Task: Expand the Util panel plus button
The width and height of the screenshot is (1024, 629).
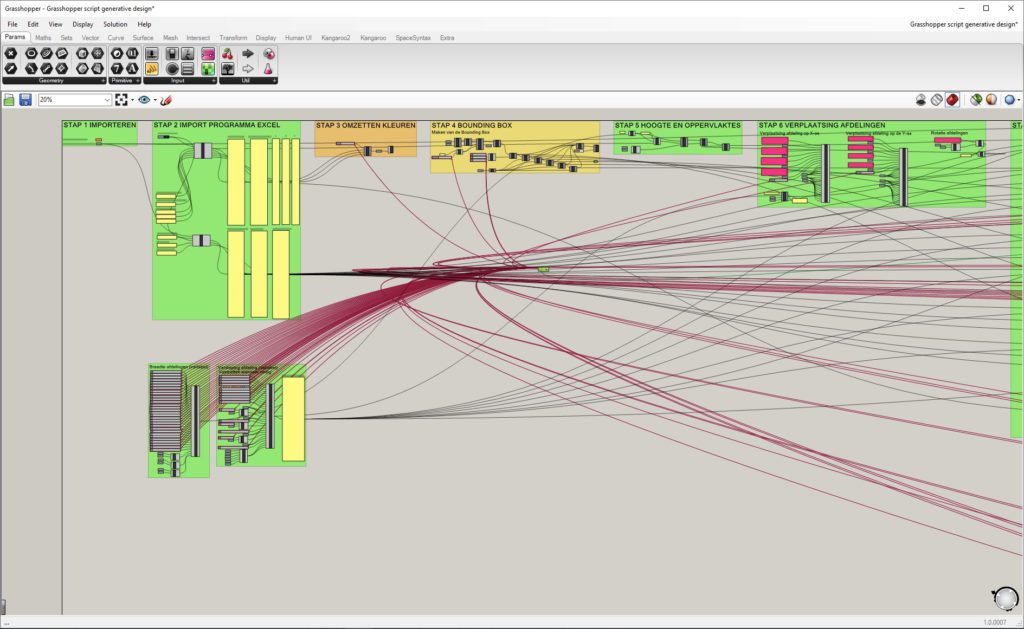Action: coord(274,81)
